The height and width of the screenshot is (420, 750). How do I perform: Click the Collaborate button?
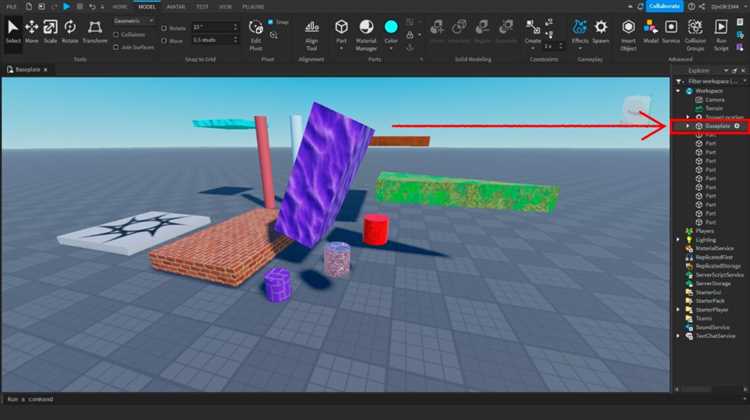click(664, 6)
